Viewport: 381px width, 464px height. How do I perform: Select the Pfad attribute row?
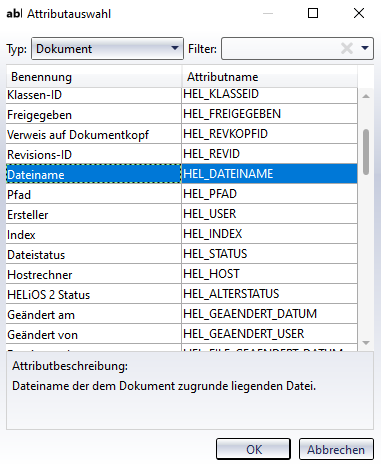(182, 194)
